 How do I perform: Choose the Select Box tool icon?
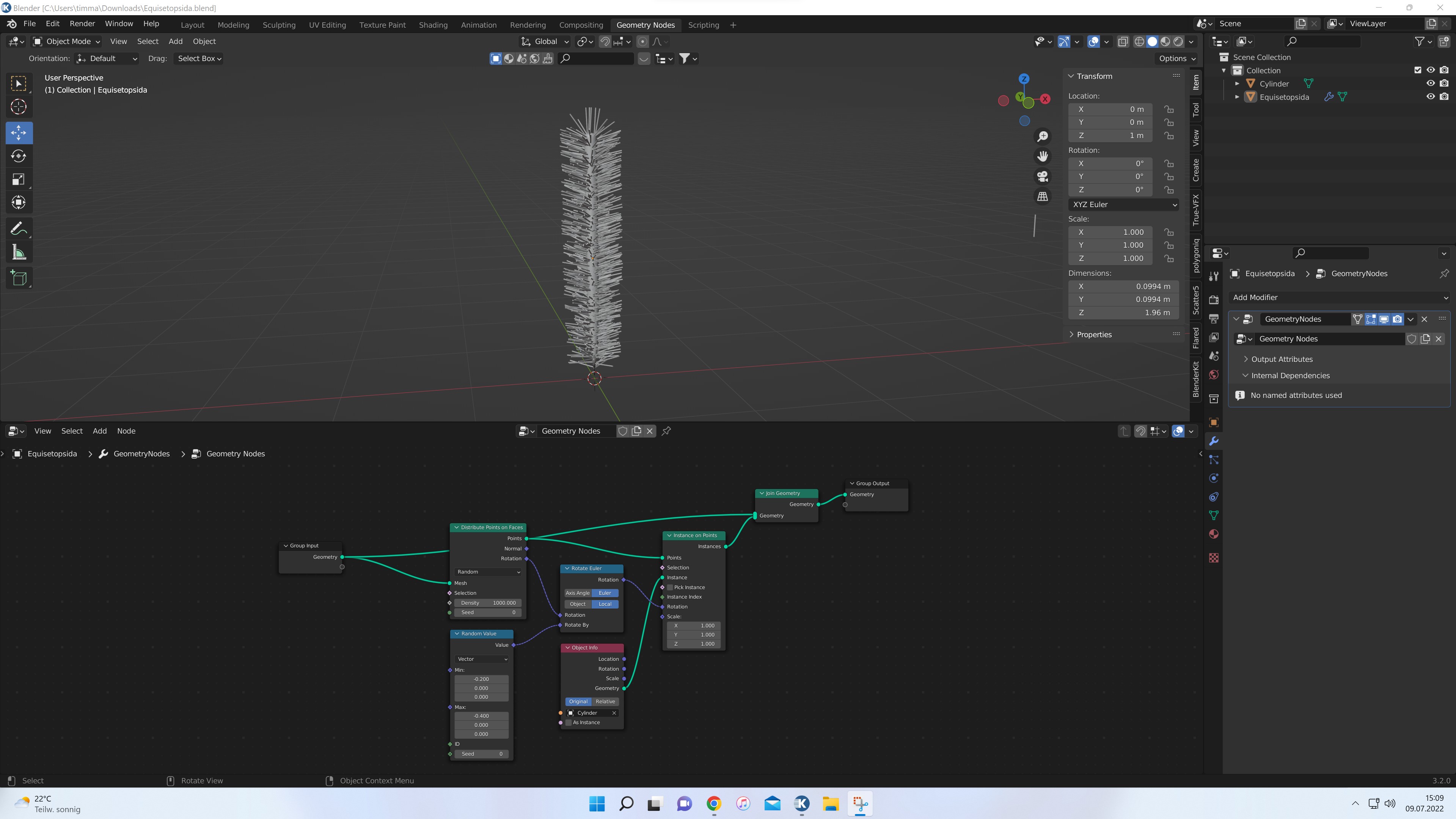(19, 84)
